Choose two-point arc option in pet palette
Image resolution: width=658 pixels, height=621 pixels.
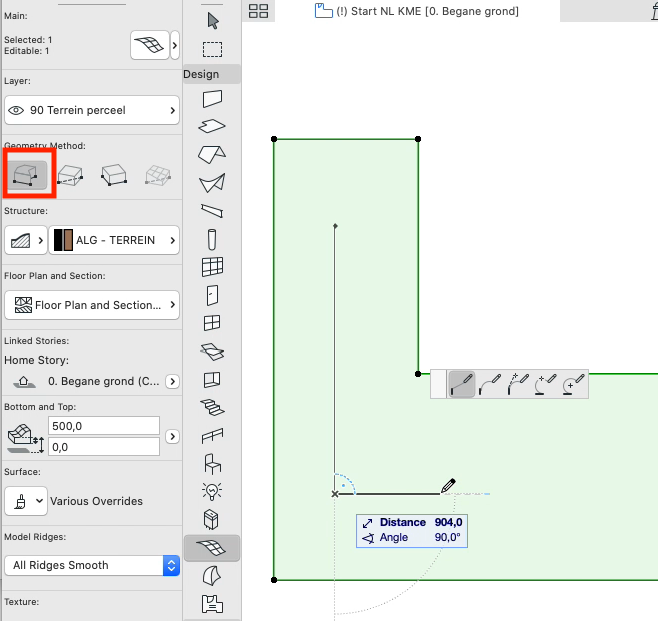(x=546, y=384)
